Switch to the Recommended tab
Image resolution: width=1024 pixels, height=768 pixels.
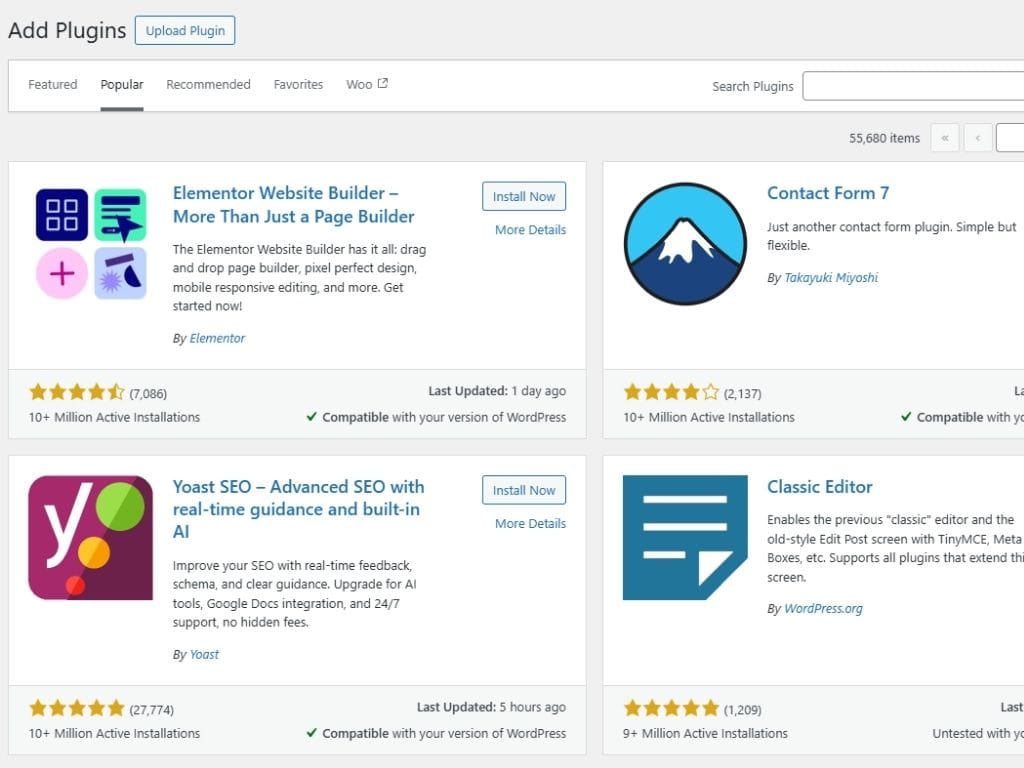(x=208, y=84)
